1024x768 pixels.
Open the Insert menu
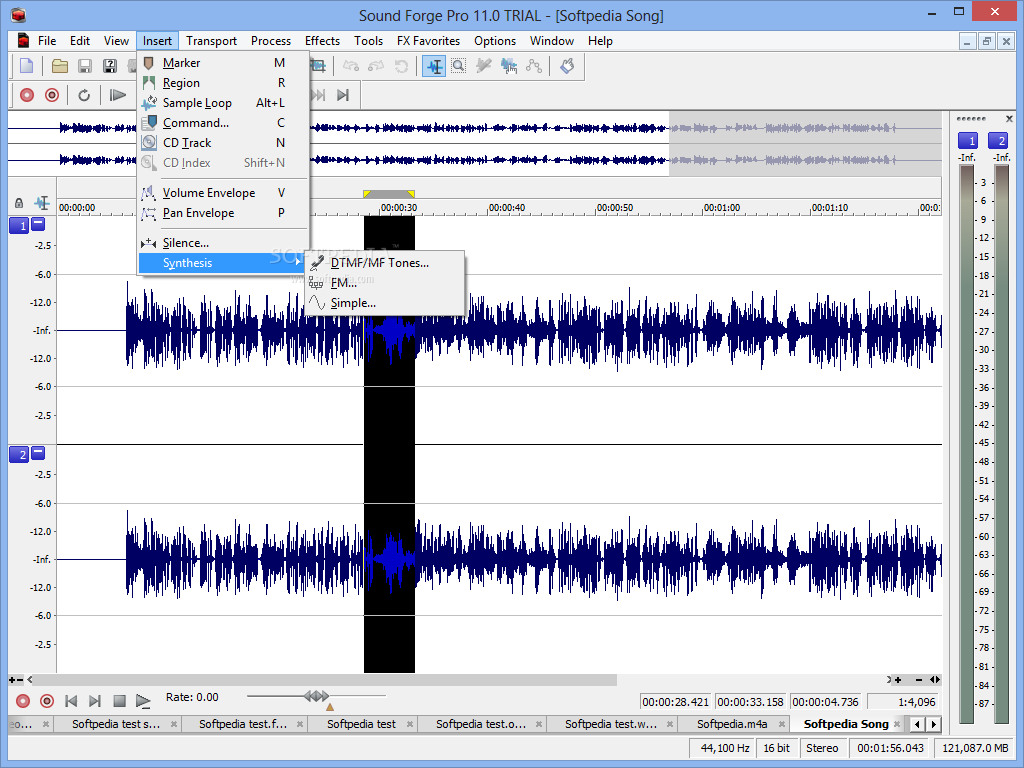point(157,40)
